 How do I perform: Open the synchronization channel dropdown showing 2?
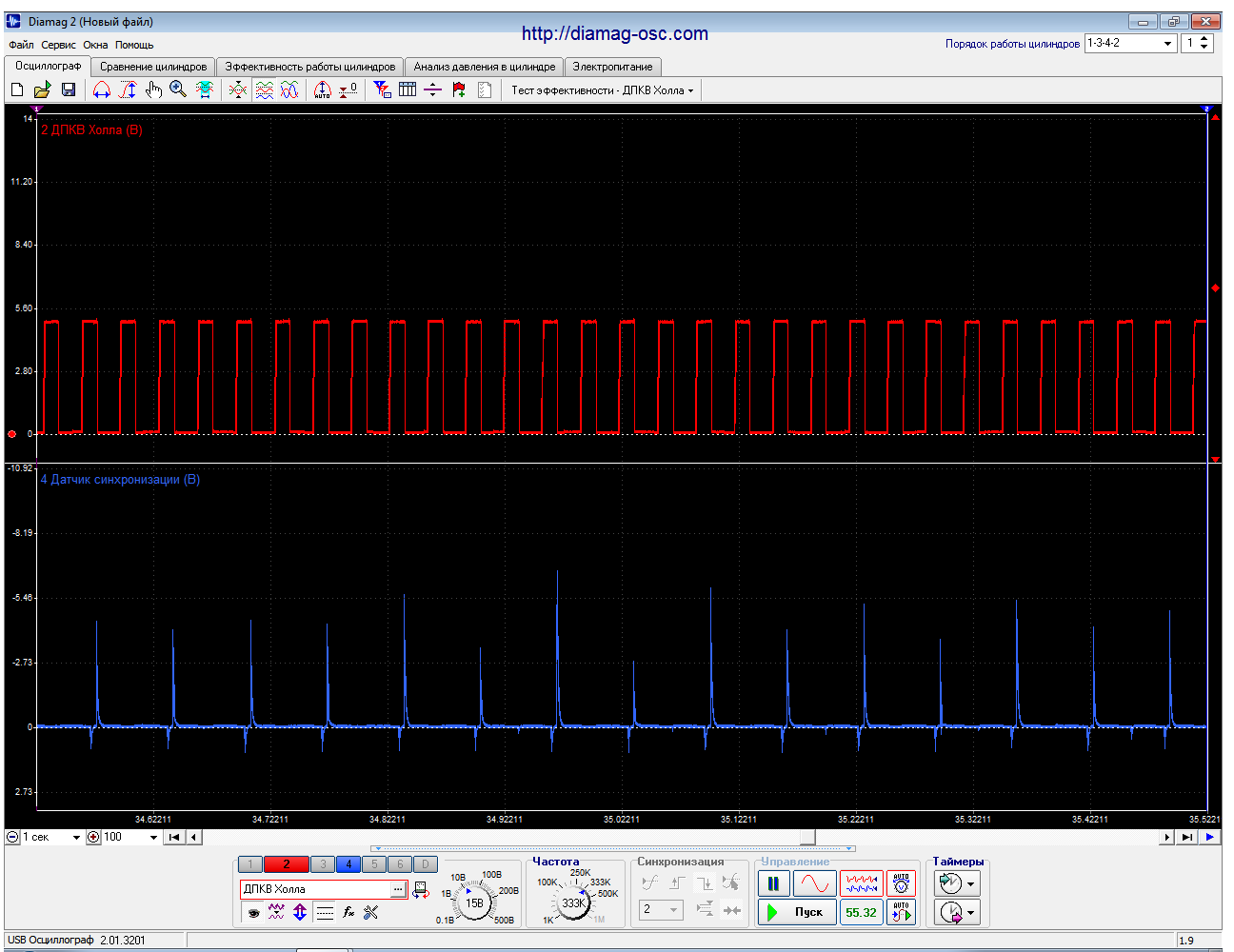pos(661,909)
